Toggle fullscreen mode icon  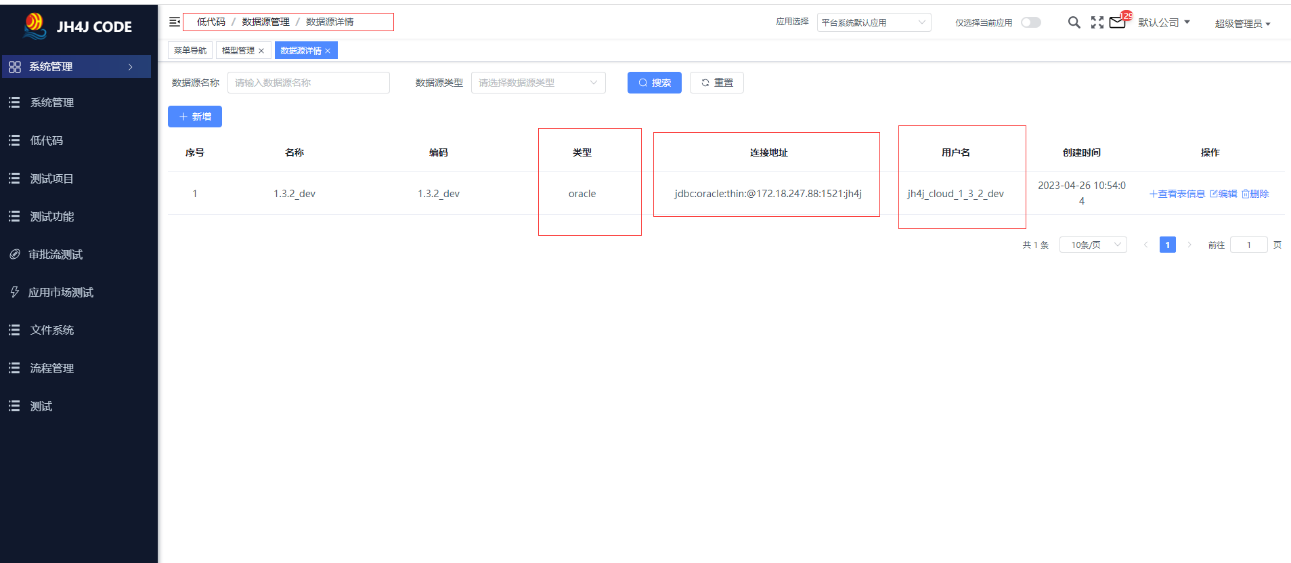point(1097,22)
